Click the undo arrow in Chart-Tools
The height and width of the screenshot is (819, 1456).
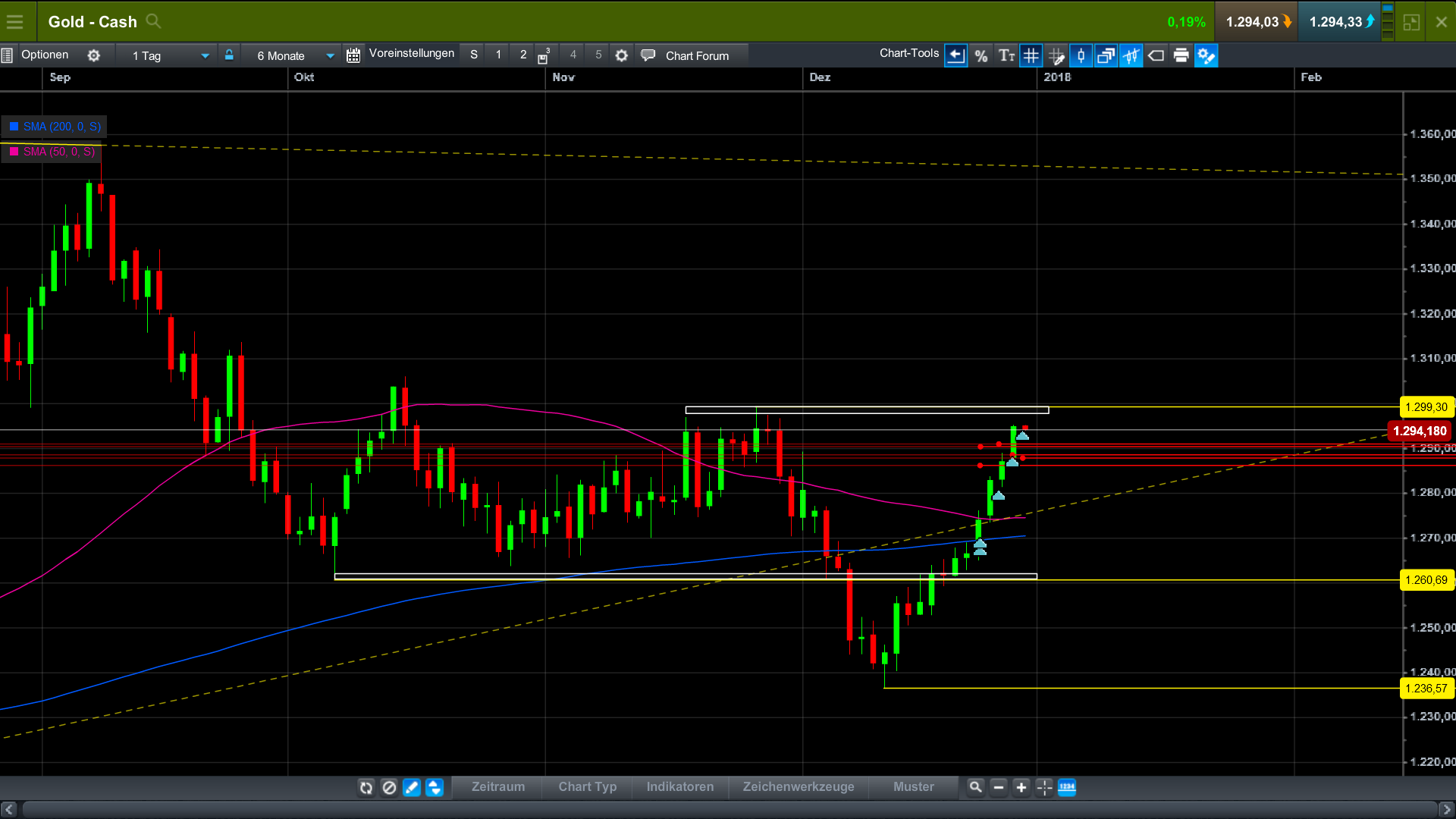pyautogui.click(x=955, y=55)
